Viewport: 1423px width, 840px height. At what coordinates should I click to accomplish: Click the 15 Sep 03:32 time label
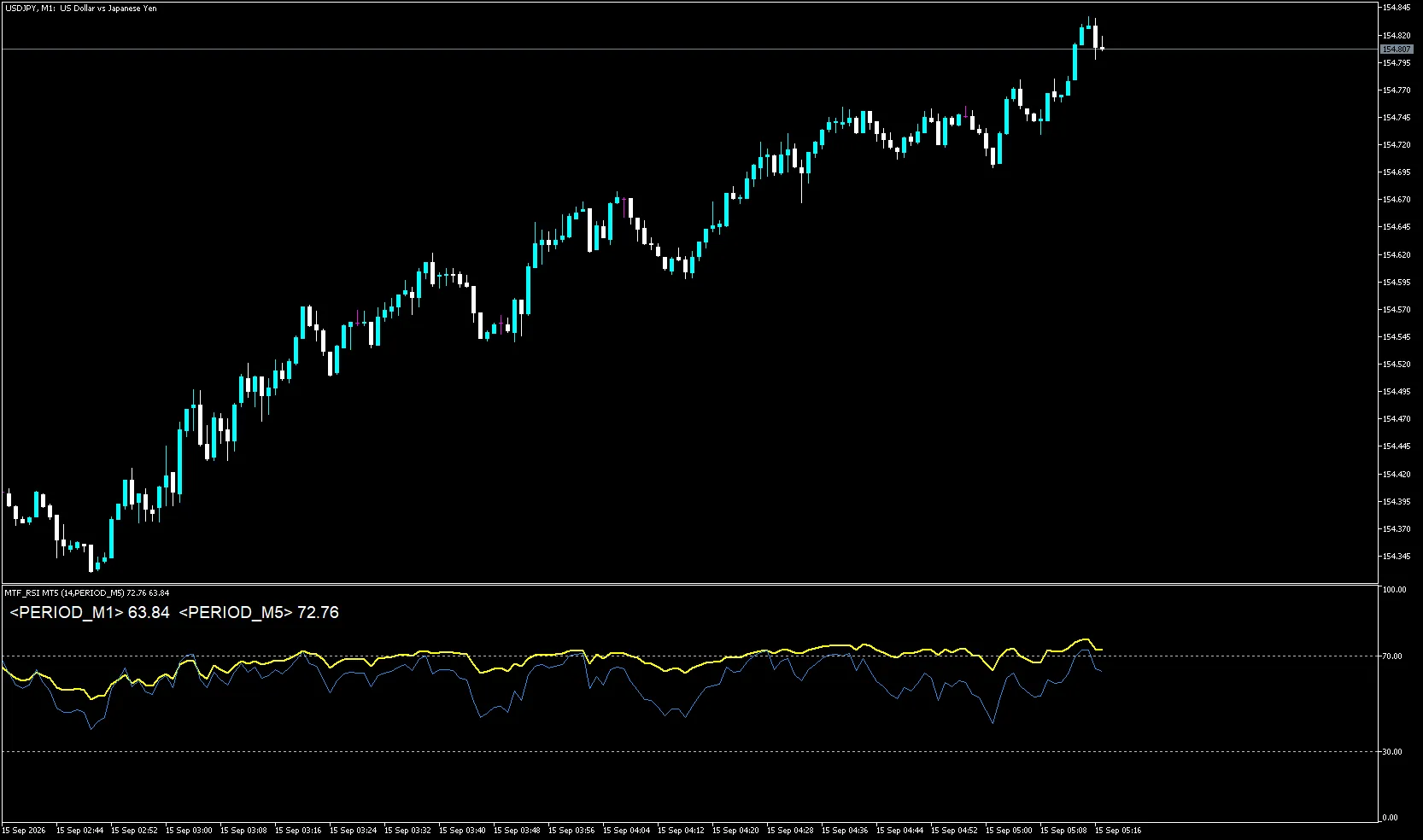click(x=407, y=831)
